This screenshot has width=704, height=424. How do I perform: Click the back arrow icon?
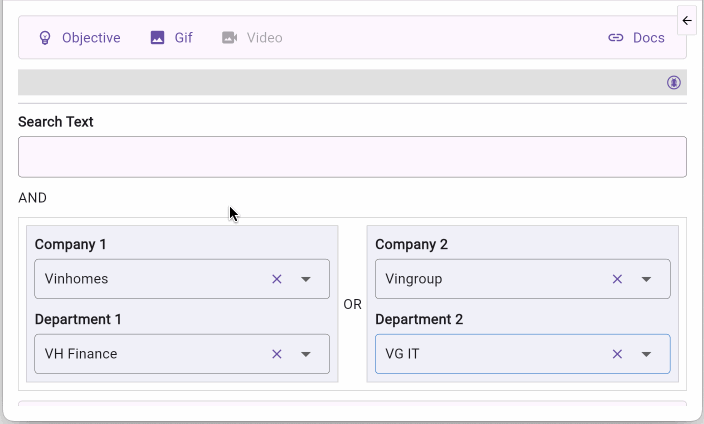[x=687, y=21]
